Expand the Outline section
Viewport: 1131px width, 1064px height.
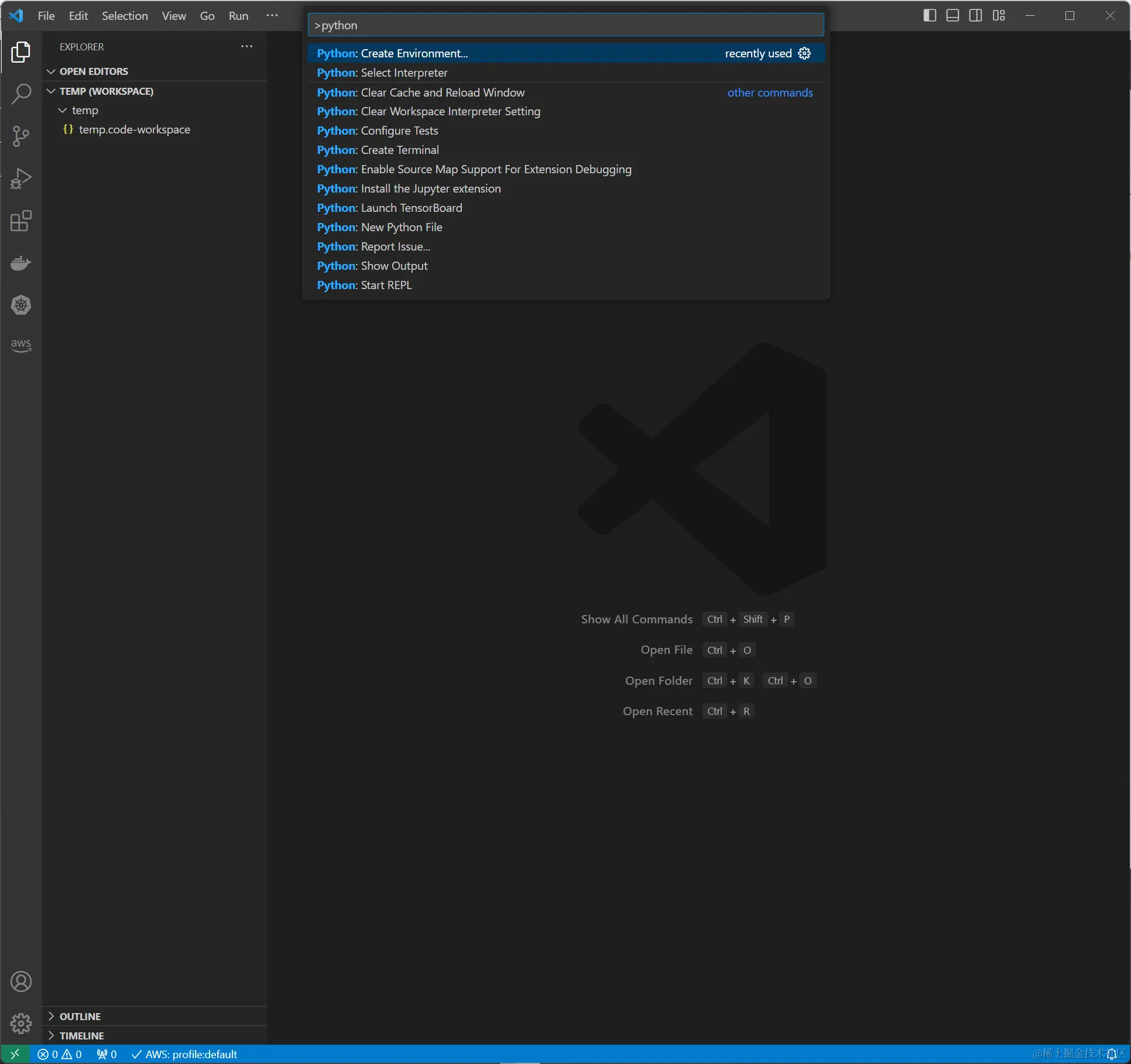point(80,1017)
